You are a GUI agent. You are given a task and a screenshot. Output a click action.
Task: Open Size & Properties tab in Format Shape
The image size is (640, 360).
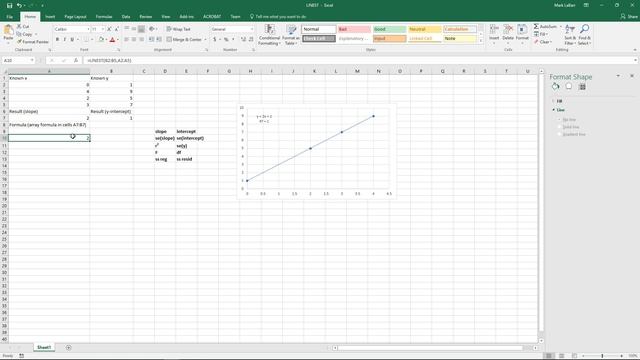click(582, 87)
